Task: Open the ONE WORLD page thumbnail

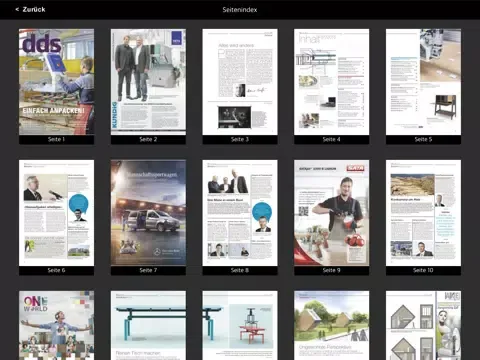Action: point(56,325)
